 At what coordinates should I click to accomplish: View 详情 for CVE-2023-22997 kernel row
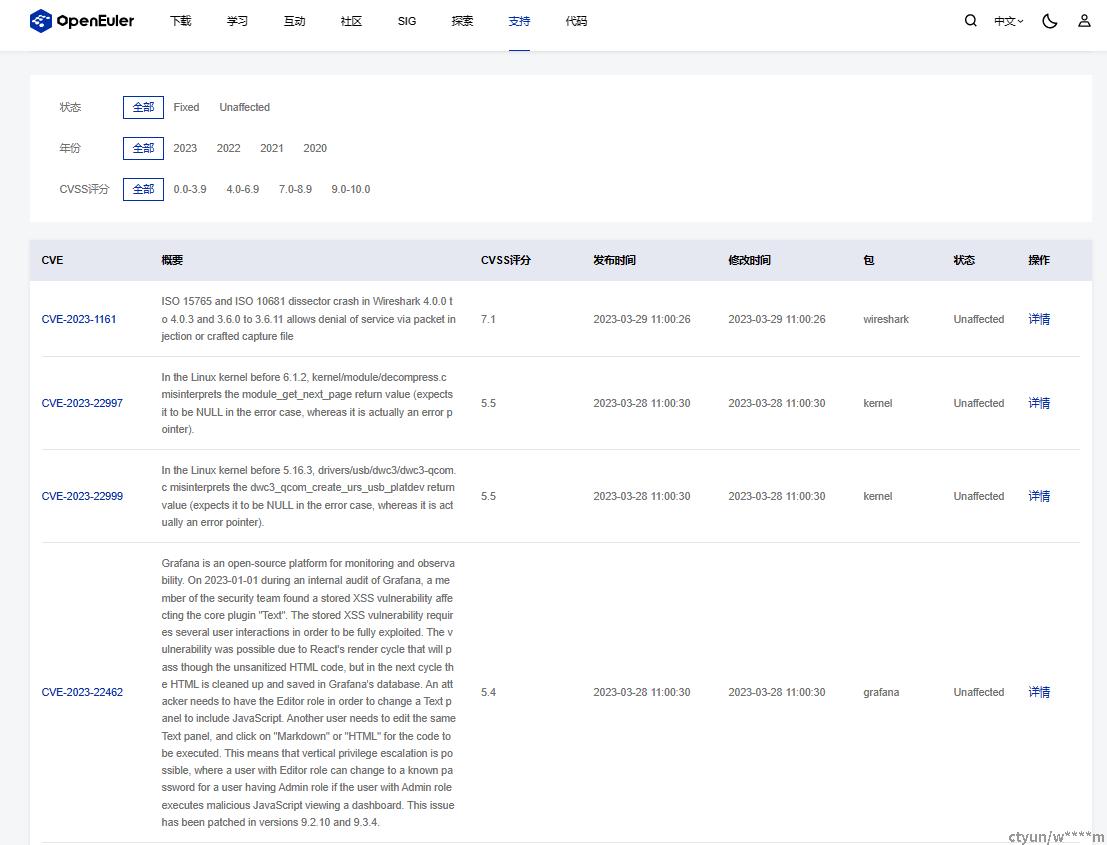coord(1039,403)
